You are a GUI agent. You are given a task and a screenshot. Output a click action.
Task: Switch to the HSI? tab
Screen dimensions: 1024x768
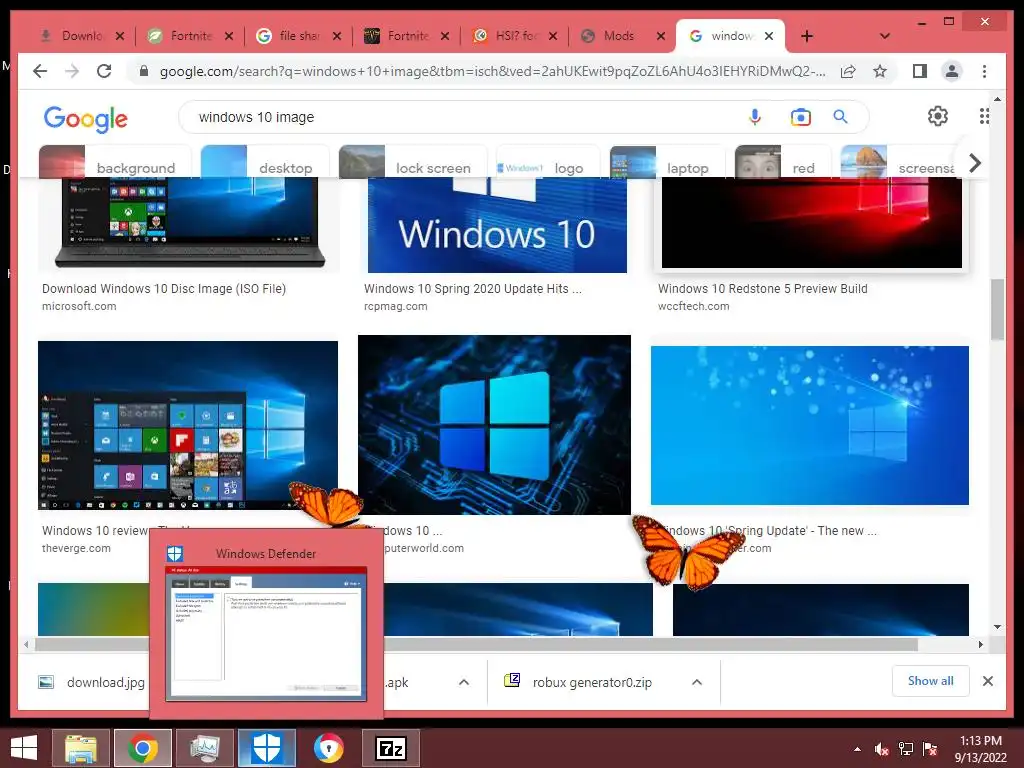pos(515,36)
